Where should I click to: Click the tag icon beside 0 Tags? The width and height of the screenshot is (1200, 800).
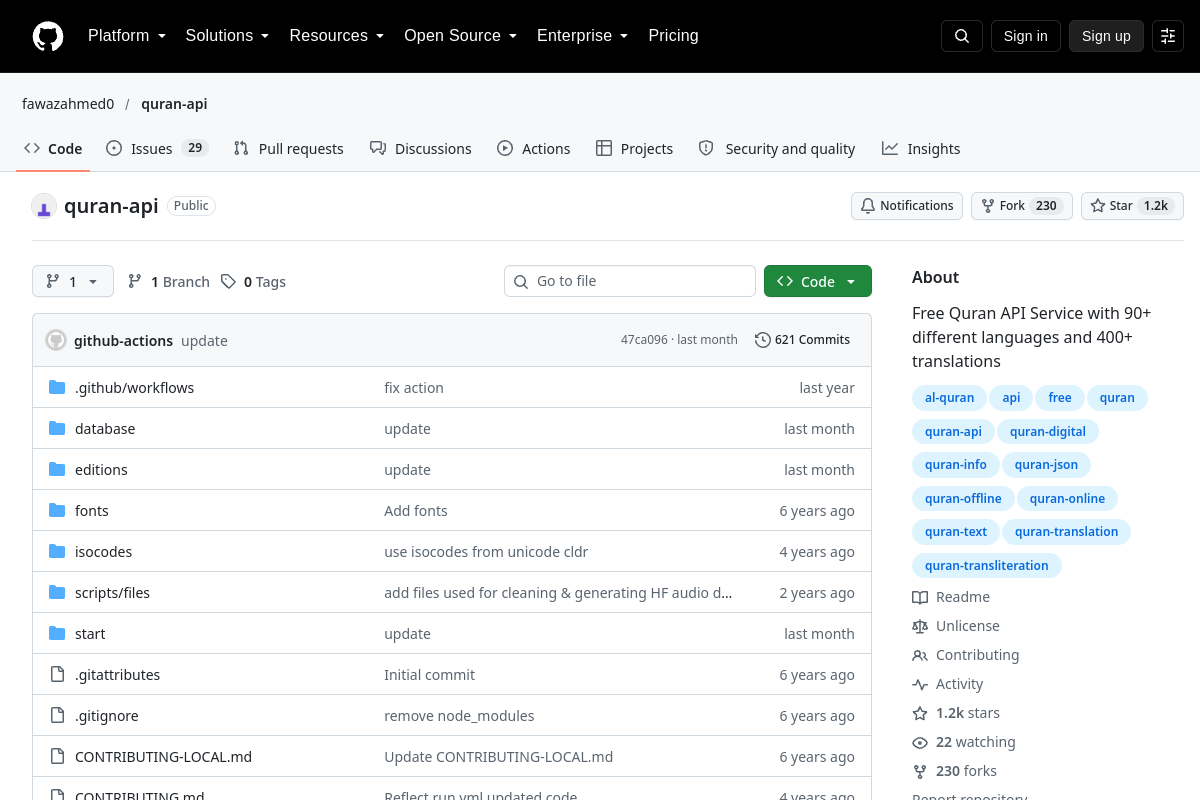(228, 282)
